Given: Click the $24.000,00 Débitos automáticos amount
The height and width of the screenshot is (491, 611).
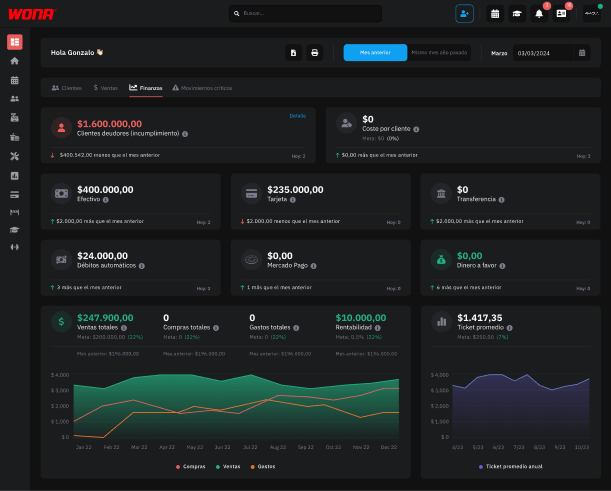Looking at the screenshot, I should [102, 256].
